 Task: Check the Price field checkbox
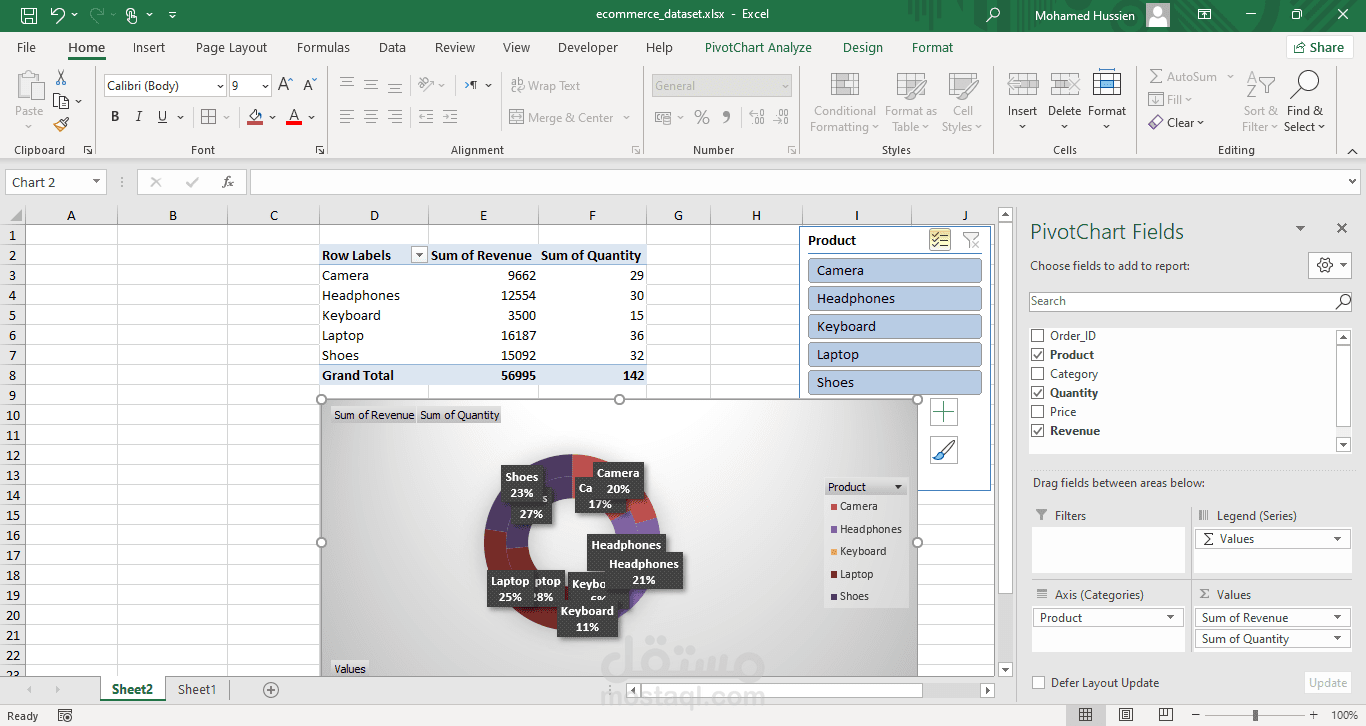(x=1037, y=412)
